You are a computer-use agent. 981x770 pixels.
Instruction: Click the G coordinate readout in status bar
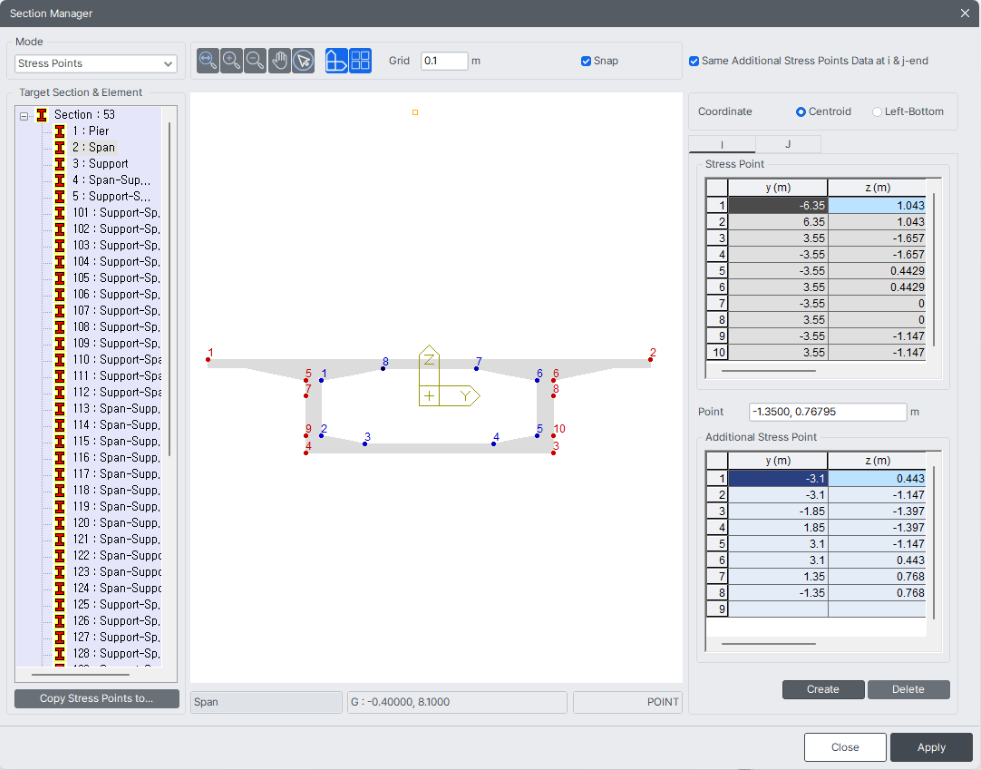[x=457, y=702]
